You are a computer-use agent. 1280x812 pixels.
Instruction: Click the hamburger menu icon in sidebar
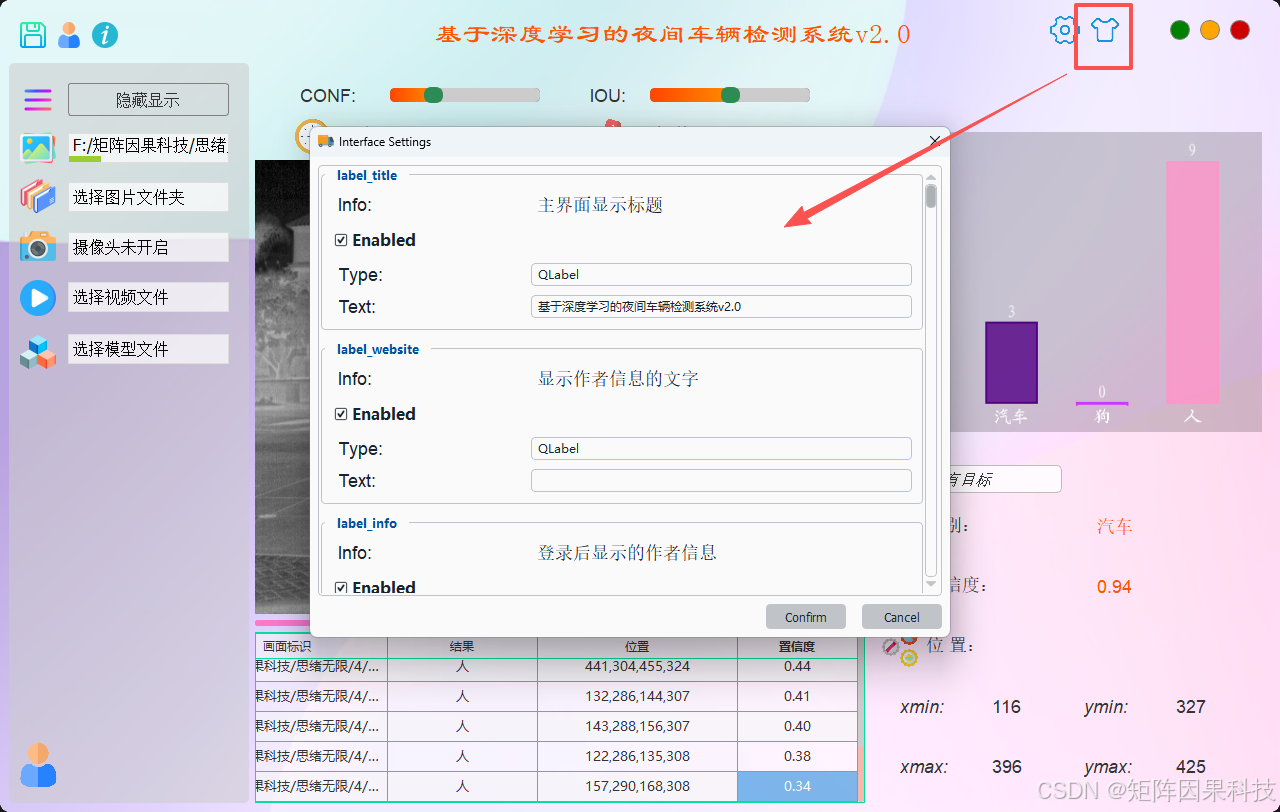(x=38, y=99)
